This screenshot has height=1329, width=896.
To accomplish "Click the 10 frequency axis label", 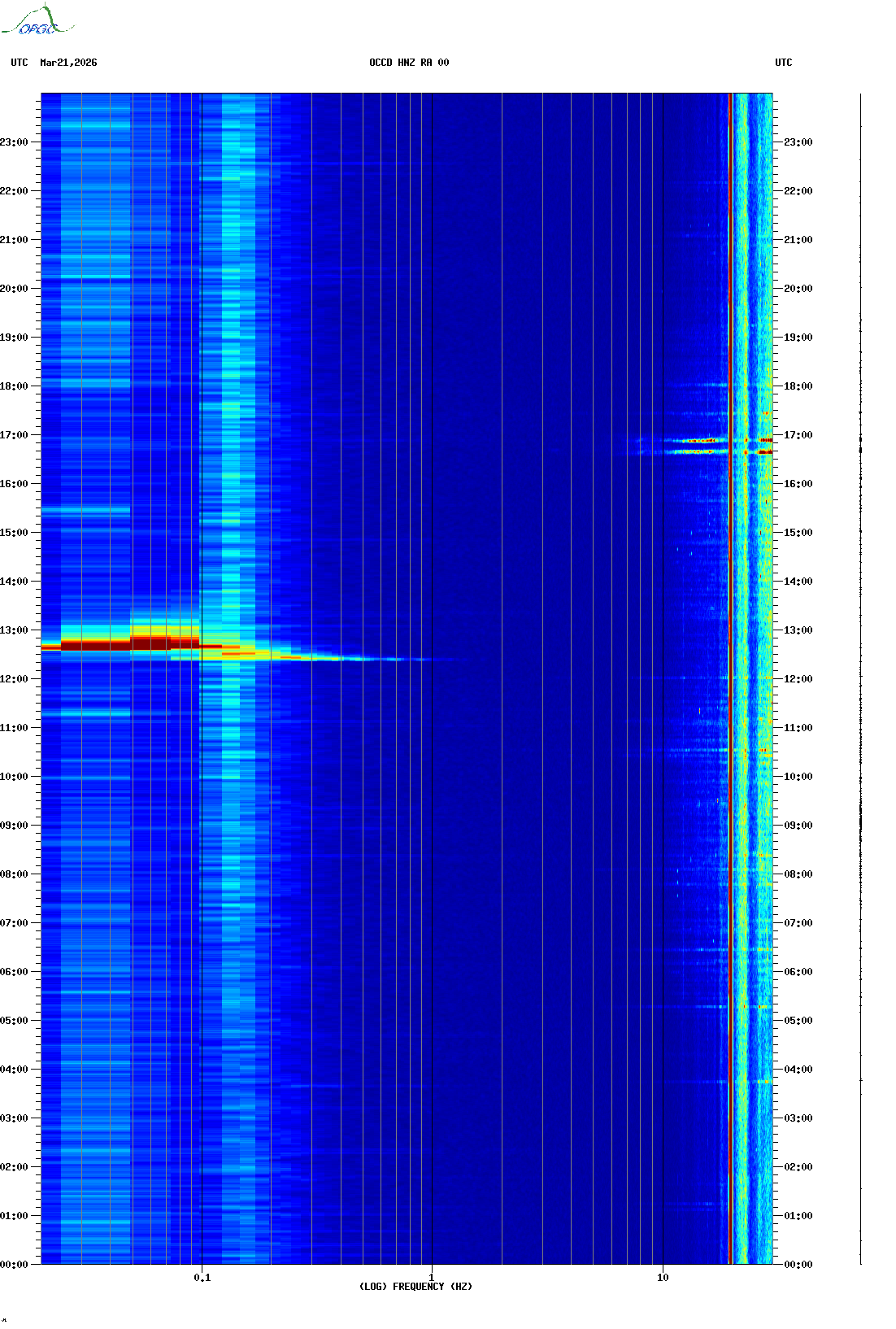I will pos(663,1278).
